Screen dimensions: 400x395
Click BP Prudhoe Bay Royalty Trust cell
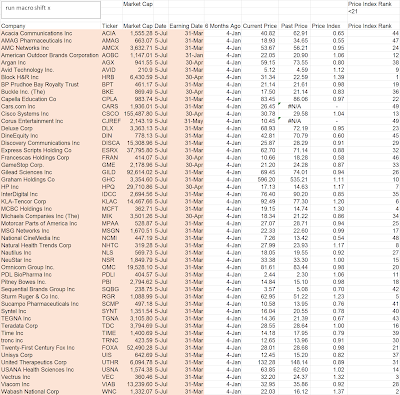[x=51, y=85]
